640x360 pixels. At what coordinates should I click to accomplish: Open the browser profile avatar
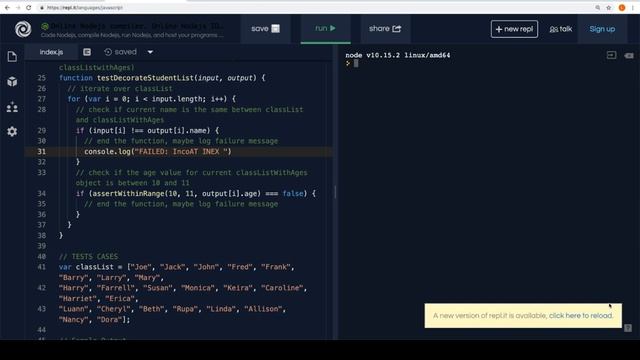(622, 7)
